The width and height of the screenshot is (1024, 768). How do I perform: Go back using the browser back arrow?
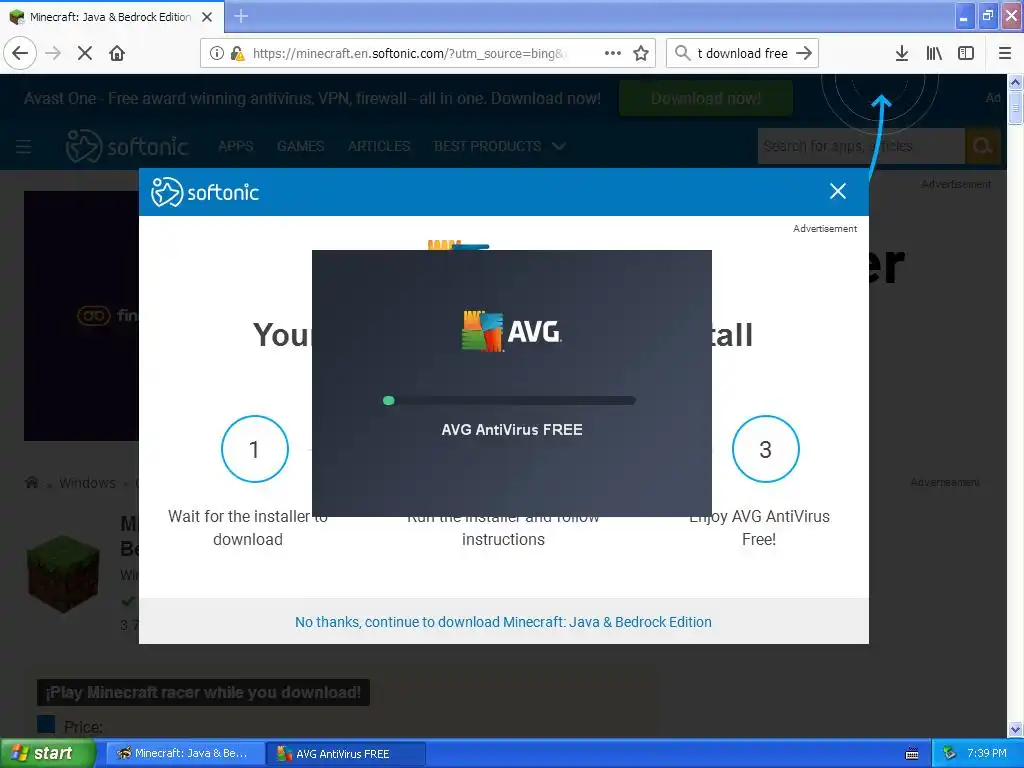click(20, 53)
